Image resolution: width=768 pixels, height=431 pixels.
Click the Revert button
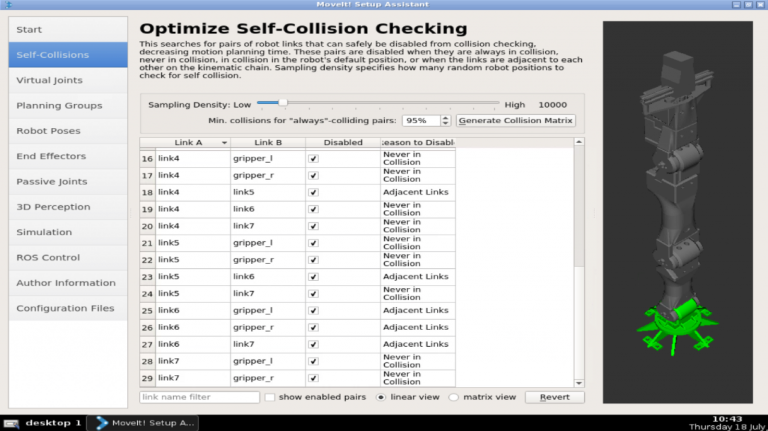554,397
